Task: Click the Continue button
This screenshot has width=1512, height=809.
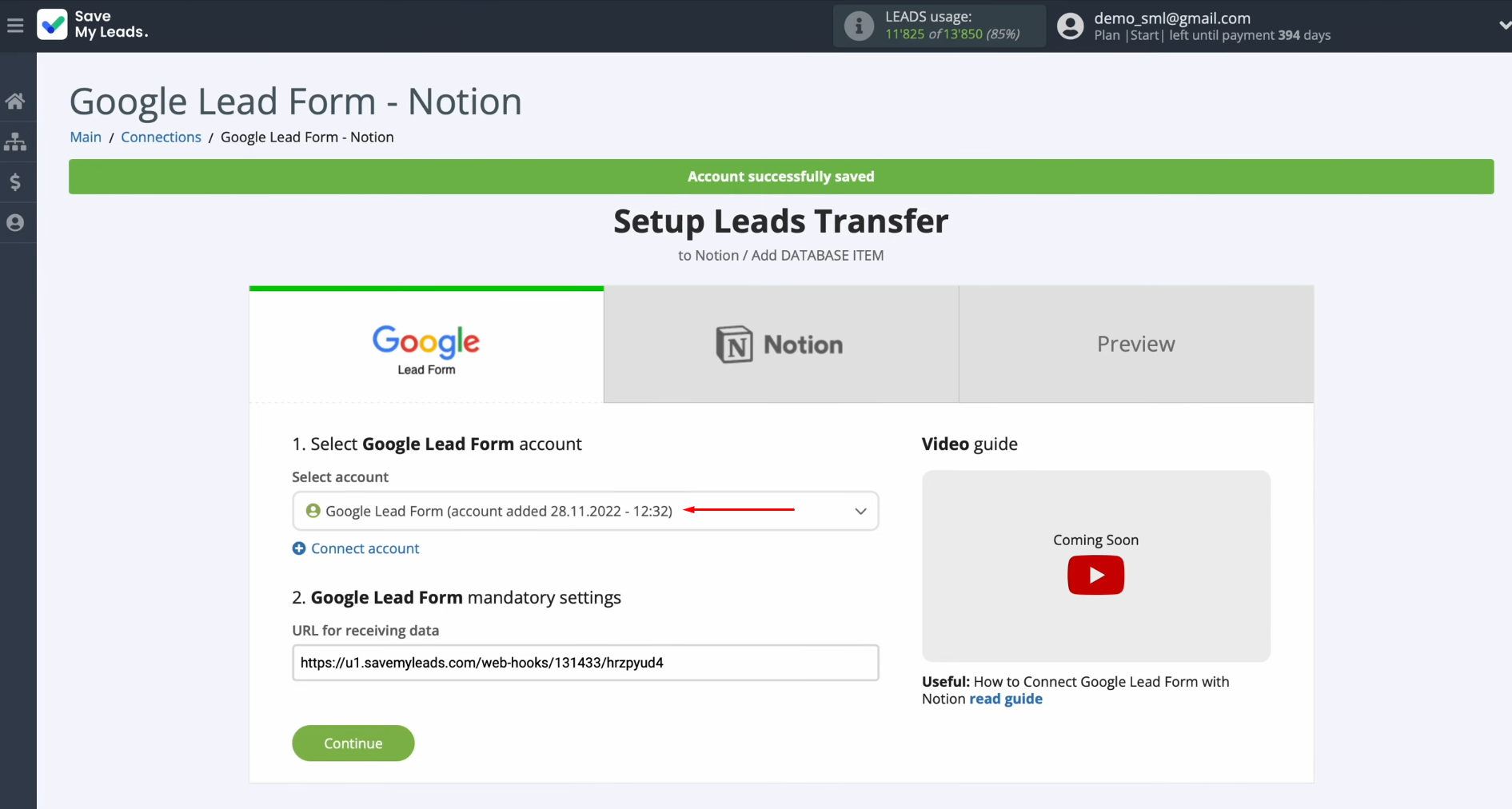Action: coord(353,743)
